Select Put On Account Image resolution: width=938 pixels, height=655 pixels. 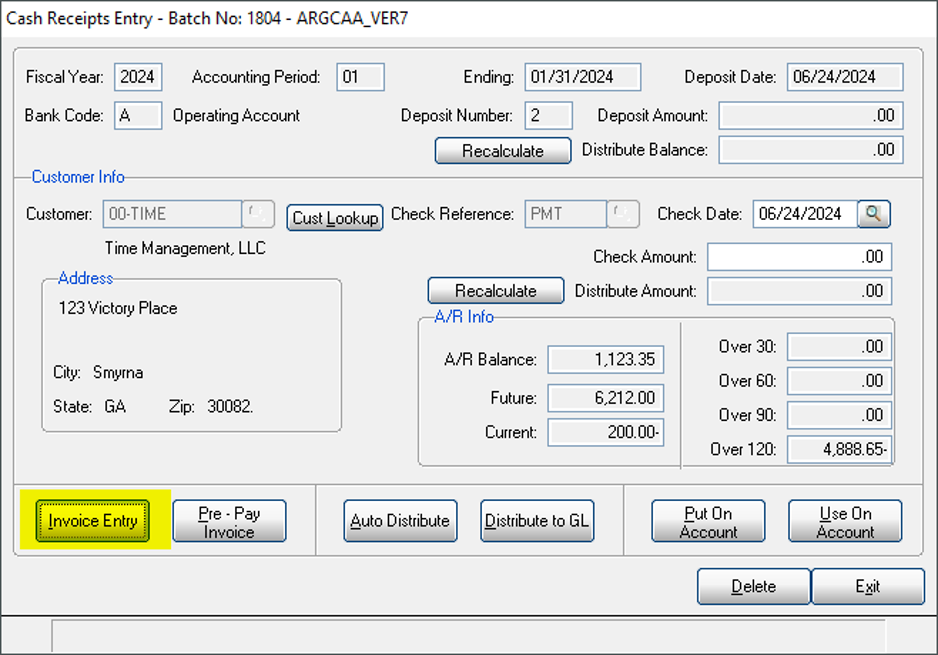coord(708,521)
